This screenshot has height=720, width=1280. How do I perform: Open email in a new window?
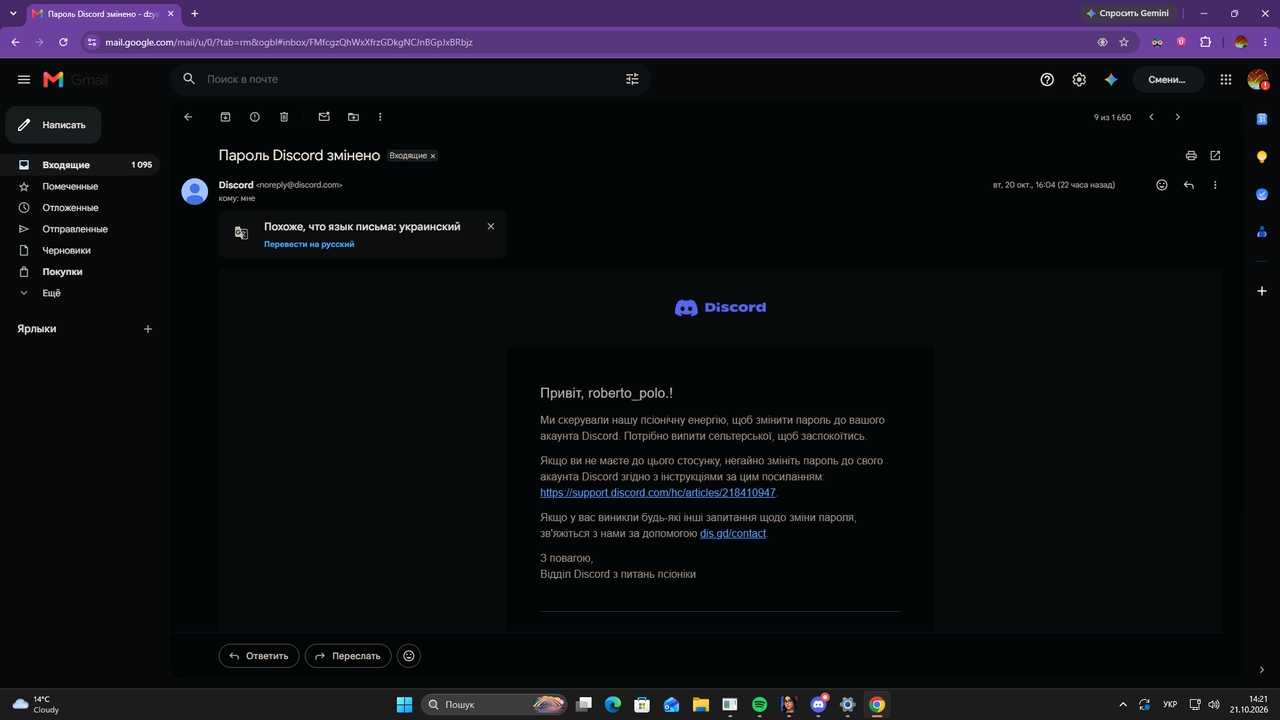click(x=1215, y=156)
